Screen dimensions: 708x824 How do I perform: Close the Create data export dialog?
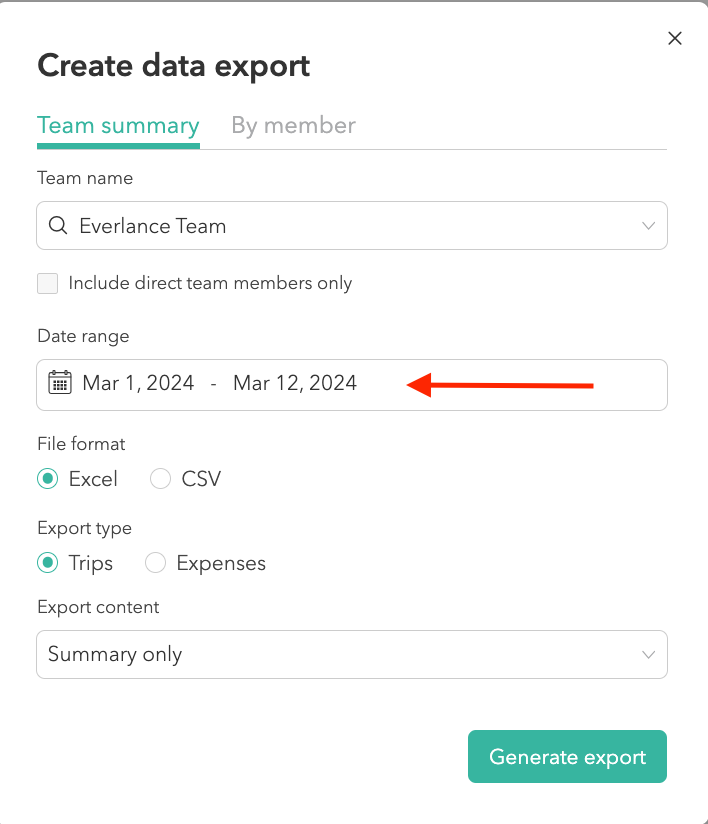(675, 39)
